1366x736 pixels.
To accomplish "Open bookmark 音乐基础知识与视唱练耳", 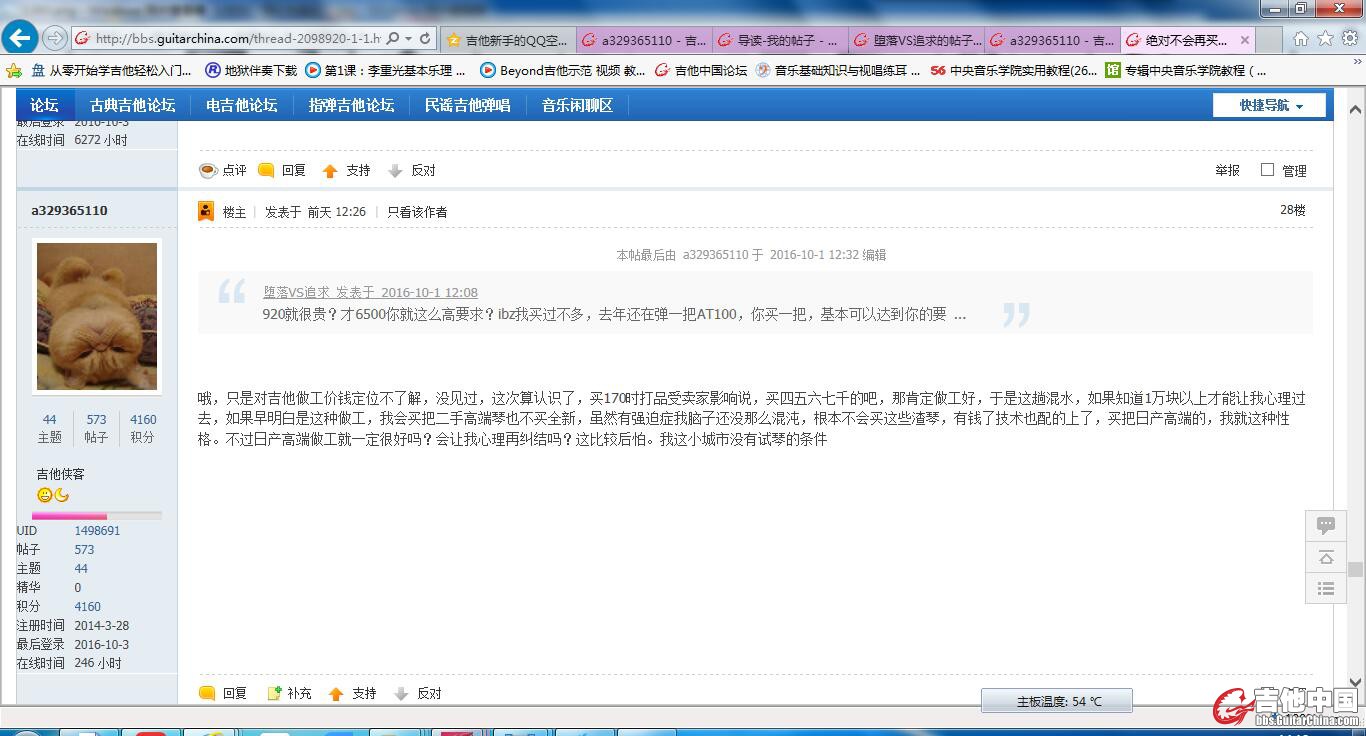I will 838,70.
